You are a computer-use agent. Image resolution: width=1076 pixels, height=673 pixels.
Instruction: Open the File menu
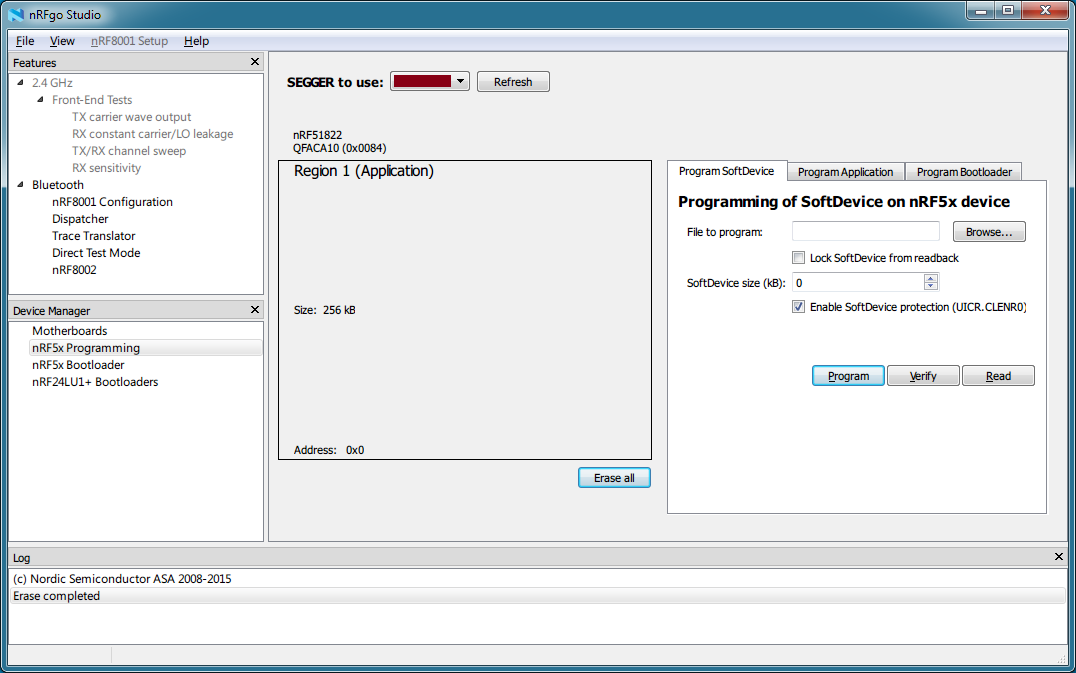click(25, 41)
